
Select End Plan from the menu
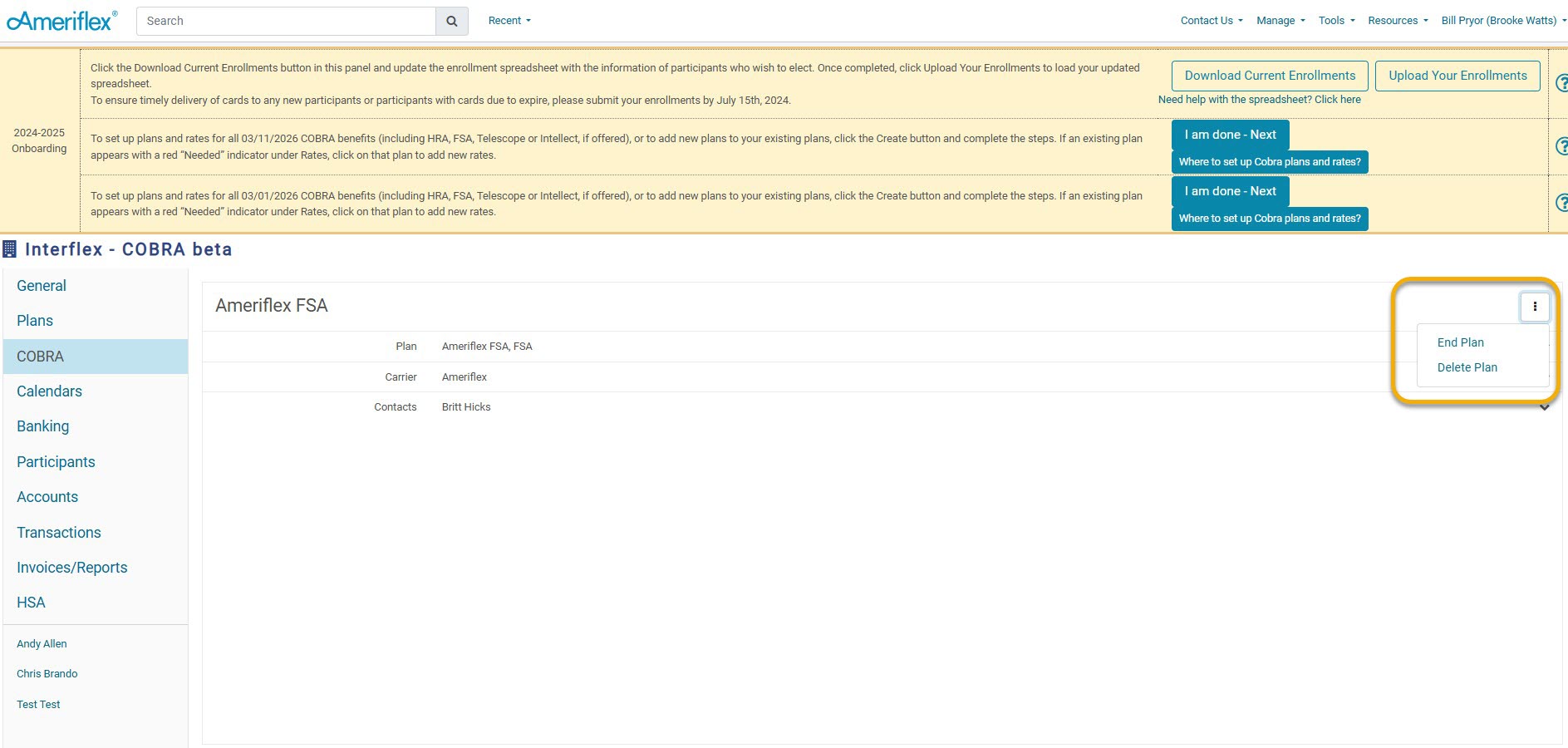pos(1460,342)
